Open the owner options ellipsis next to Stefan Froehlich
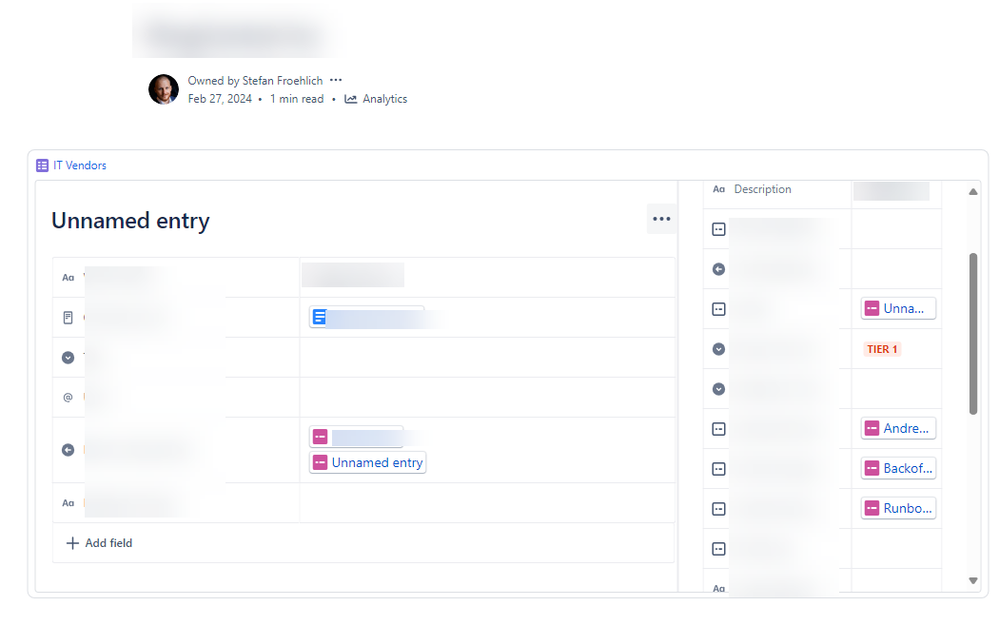 pos(336,80)
